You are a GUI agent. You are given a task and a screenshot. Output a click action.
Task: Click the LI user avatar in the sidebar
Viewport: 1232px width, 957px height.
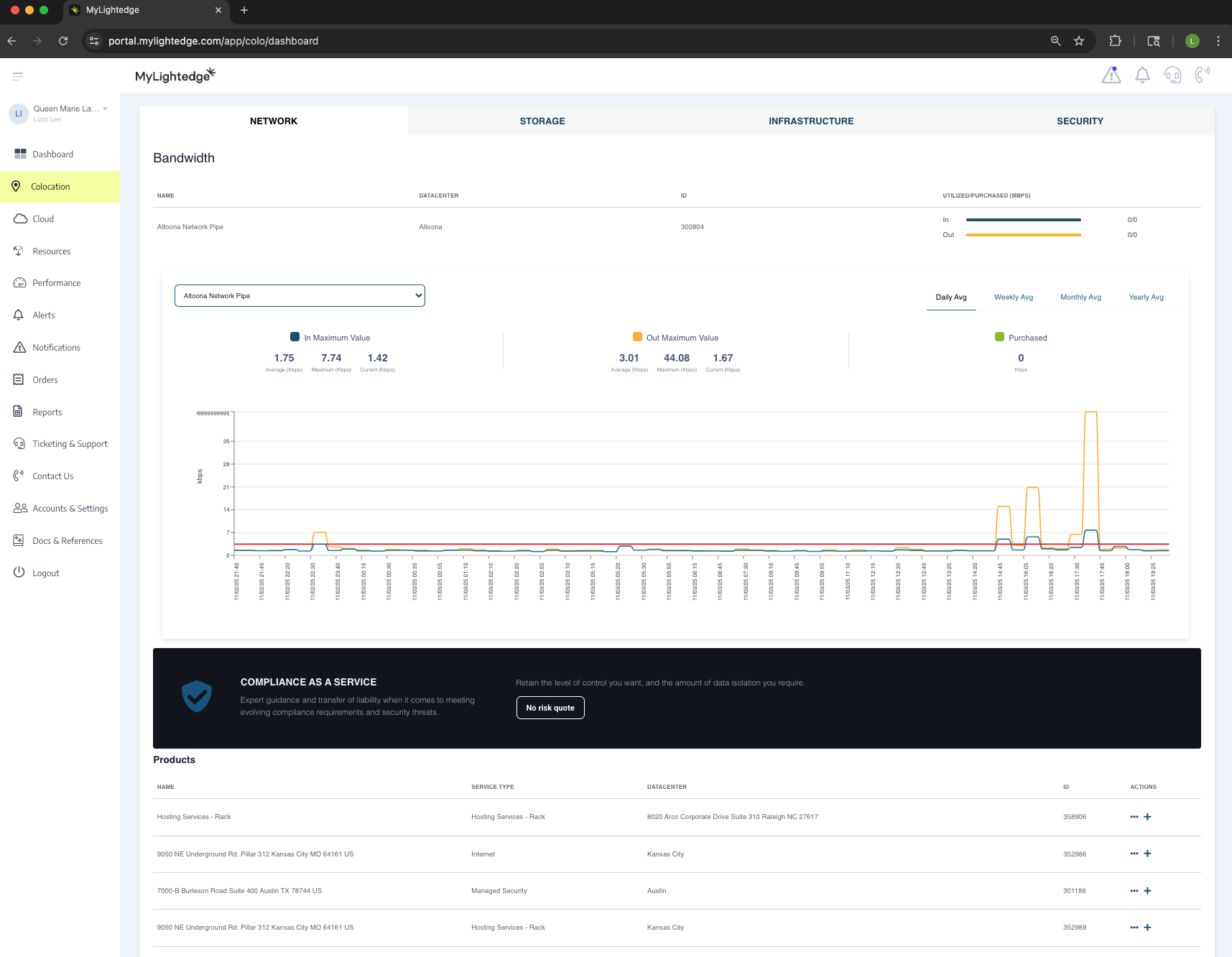19,114
